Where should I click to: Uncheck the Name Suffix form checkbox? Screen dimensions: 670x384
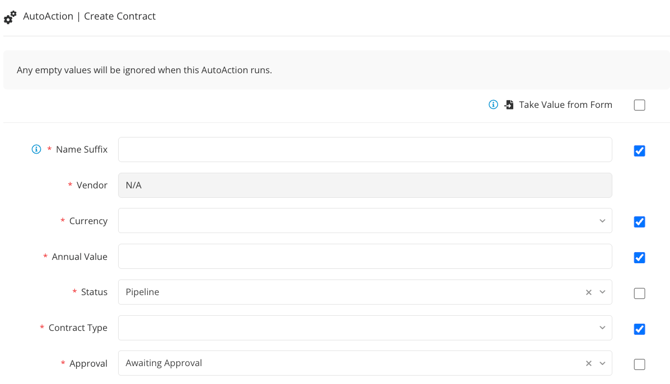point(639,151)
